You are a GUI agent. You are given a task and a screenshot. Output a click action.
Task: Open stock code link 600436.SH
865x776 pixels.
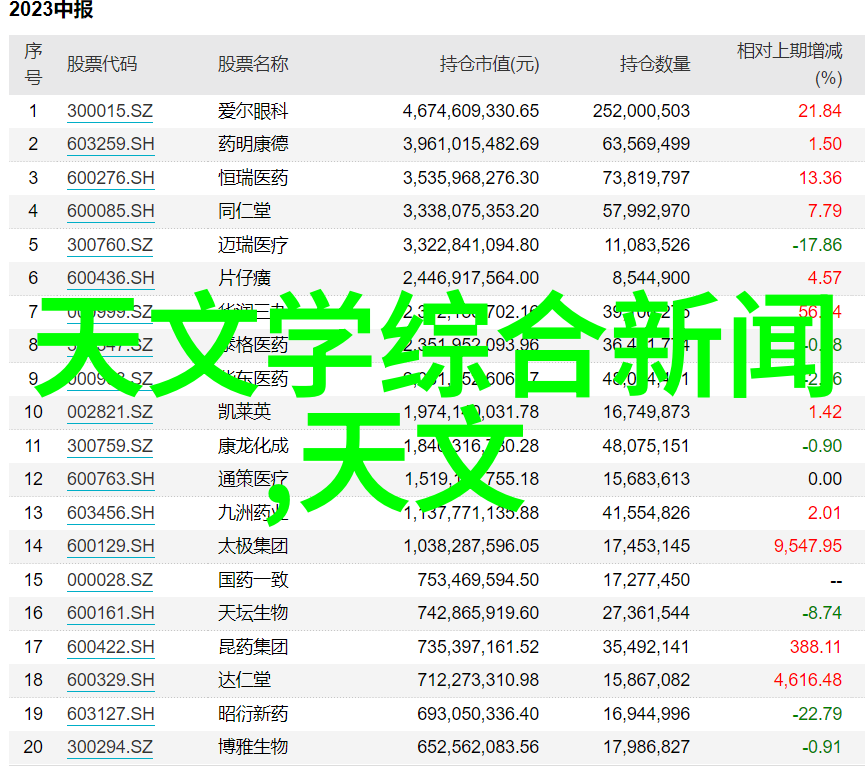(110, 278)
